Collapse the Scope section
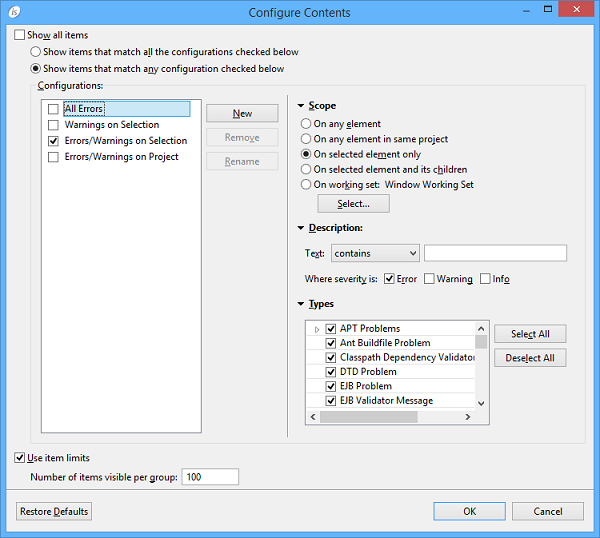The image size is (600, 538). click(x=300, y=106)
